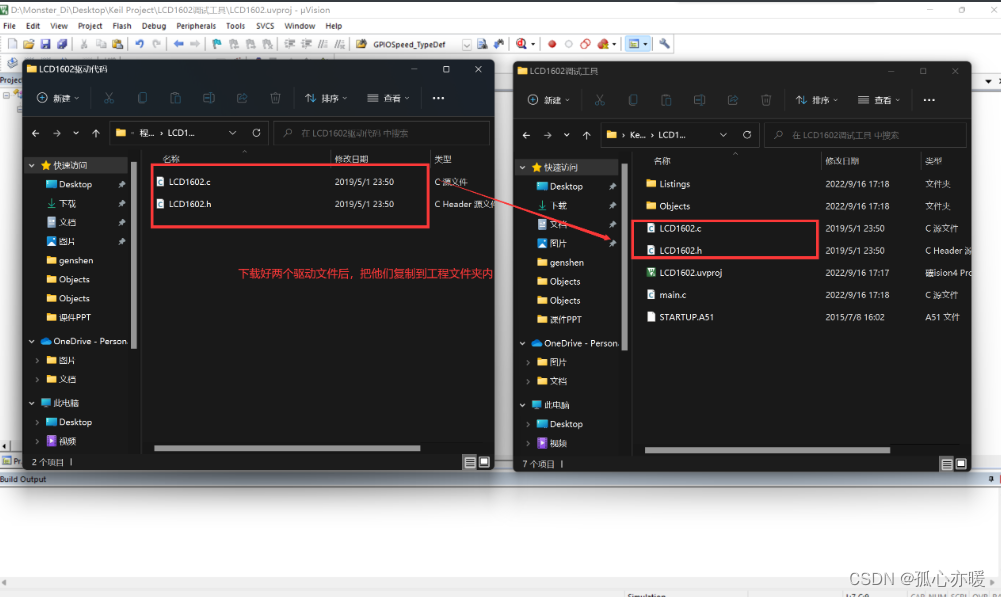Start debug session with magnifier d icon
Image resolution: width=1001 pixels, height=597 pixels.
click(522, 44)
